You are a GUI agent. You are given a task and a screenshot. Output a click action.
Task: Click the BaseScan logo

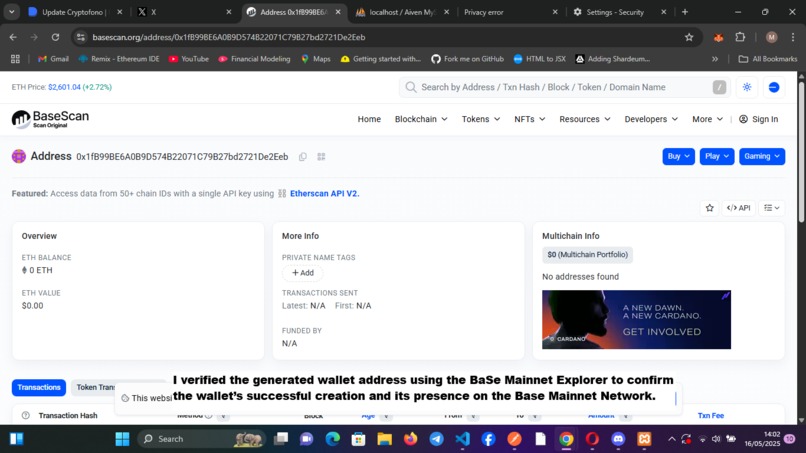(50, 119)
